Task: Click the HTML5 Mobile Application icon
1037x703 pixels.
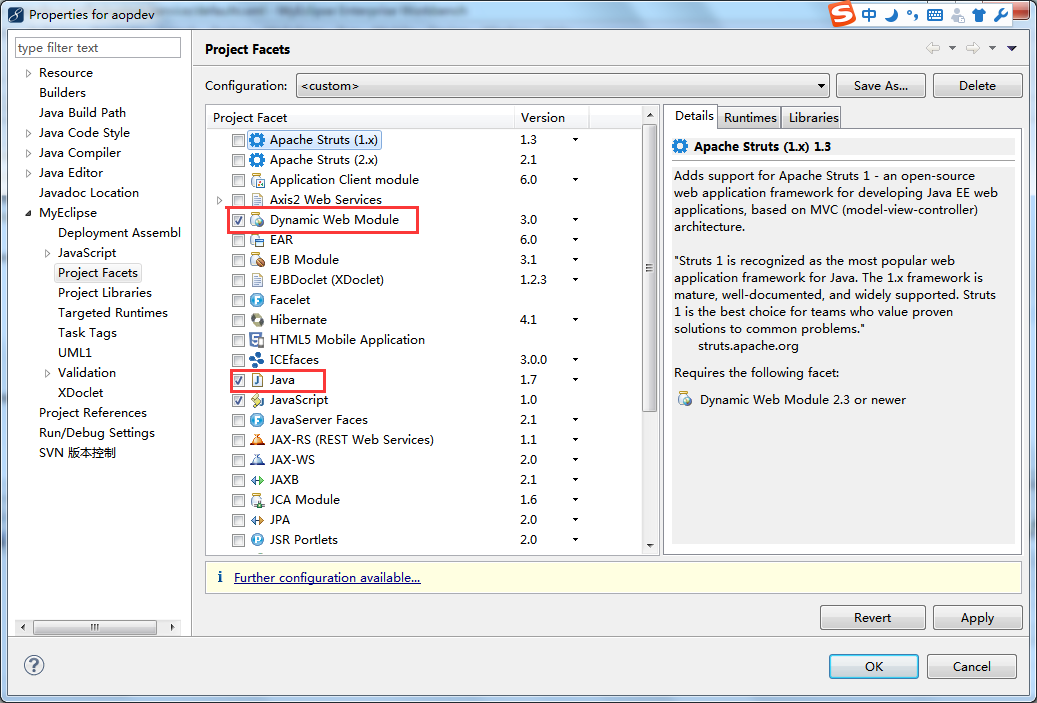Action: point(257,340)
